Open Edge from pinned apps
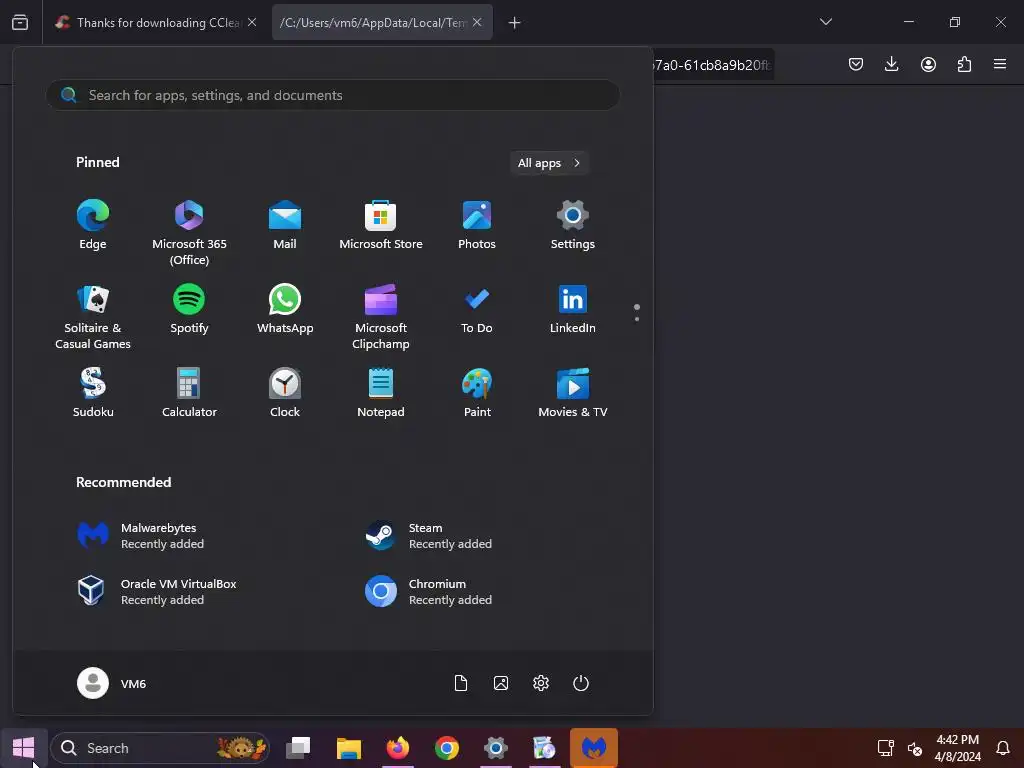This screenshot has width=1024, height=768. (93, 225)
